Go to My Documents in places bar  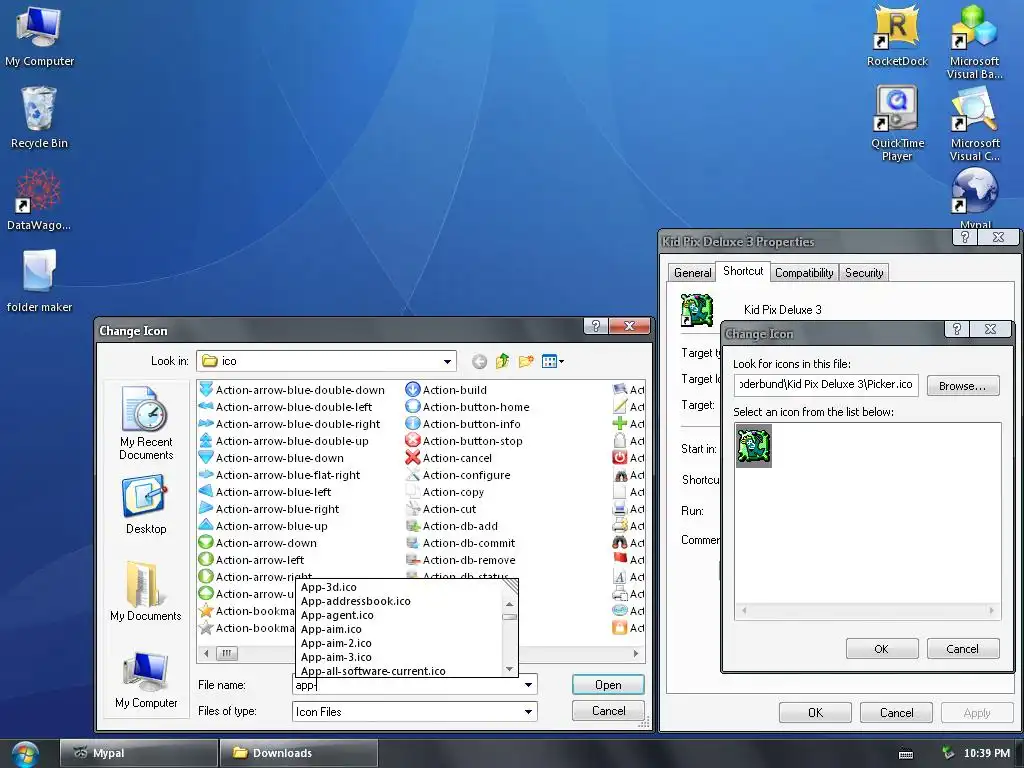(146, 592)
